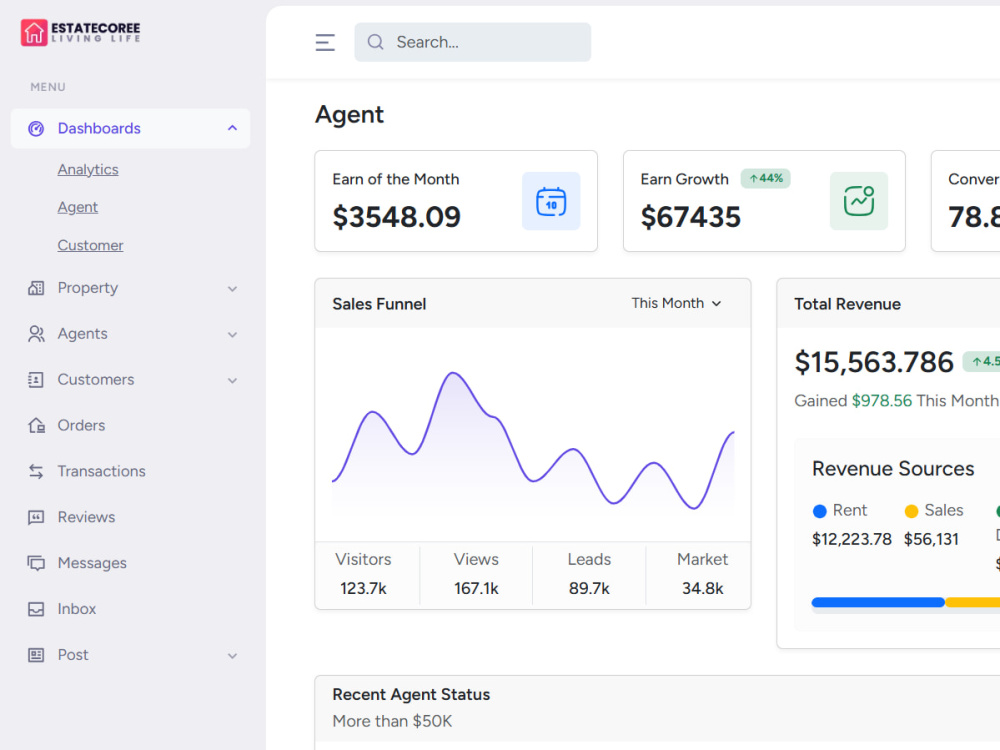This screenshot has width=1000, height=750.
Task: Open the Orders menu item
Action: tap(130, 425)
